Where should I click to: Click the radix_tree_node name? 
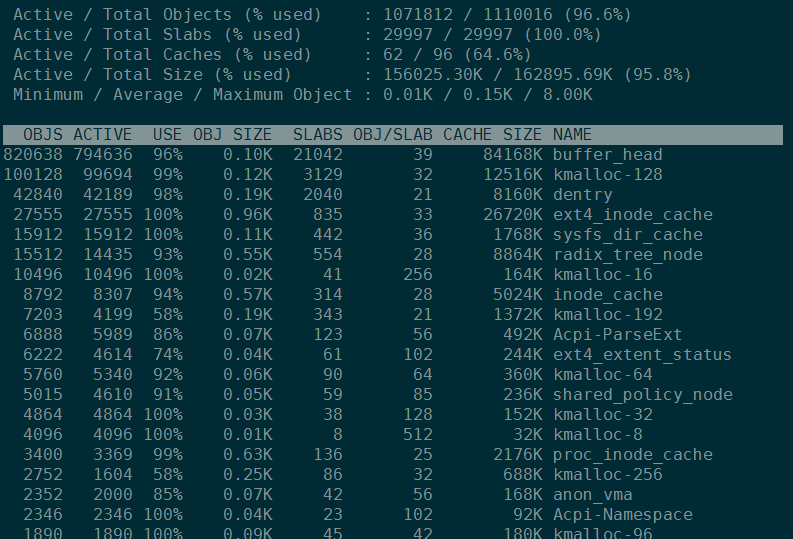coord(628,254)
